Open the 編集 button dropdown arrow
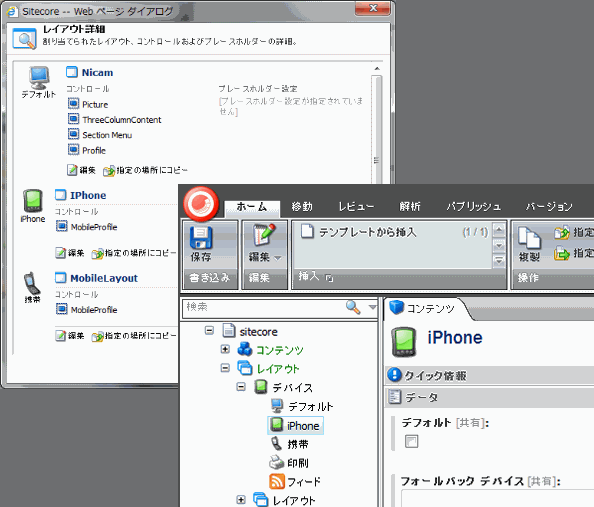Image resolution: width=594 pixels, height=507 pixels. (278, 258)
